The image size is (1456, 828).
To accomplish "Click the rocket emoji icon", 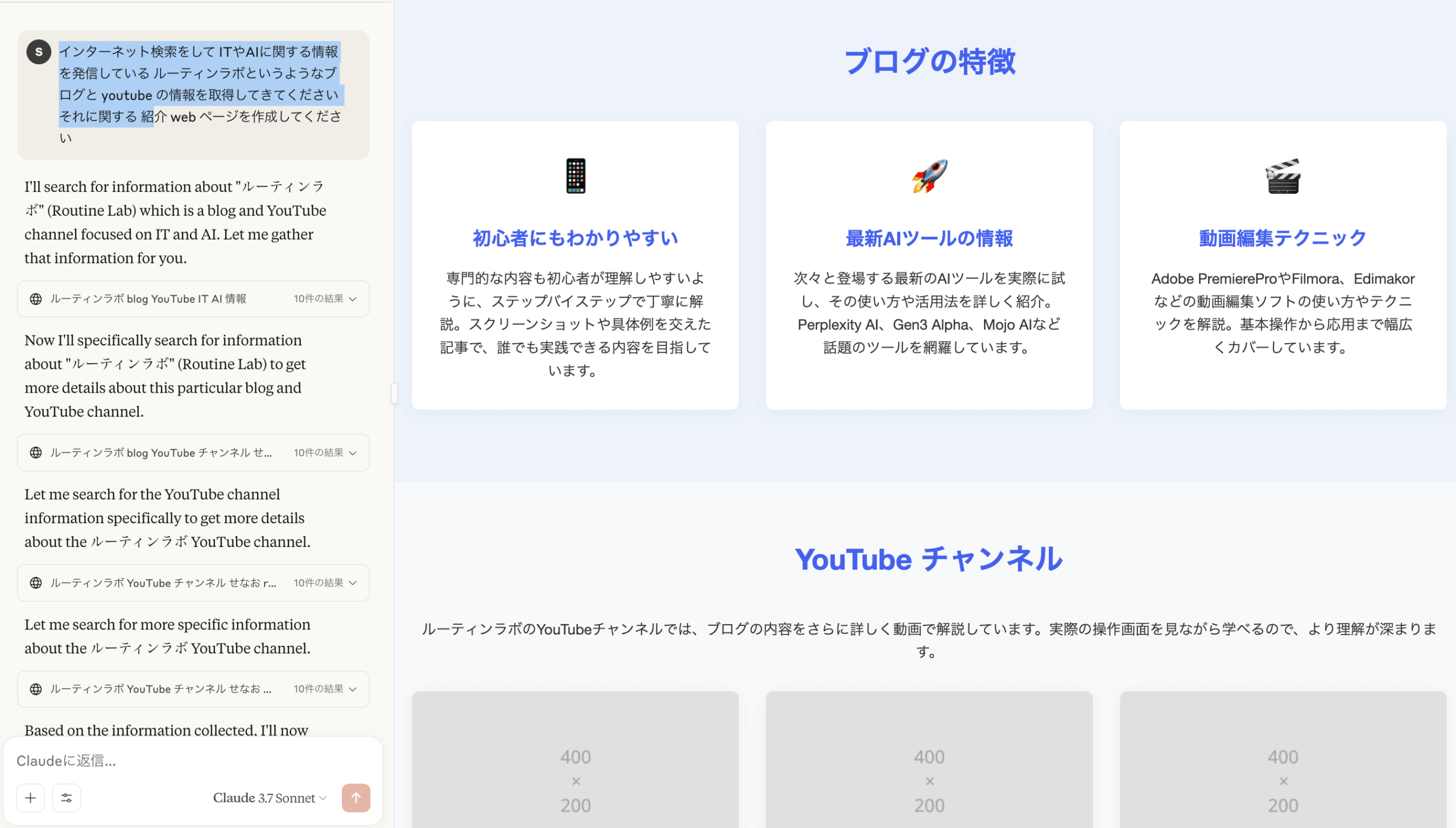I will (x=929, y=176).
